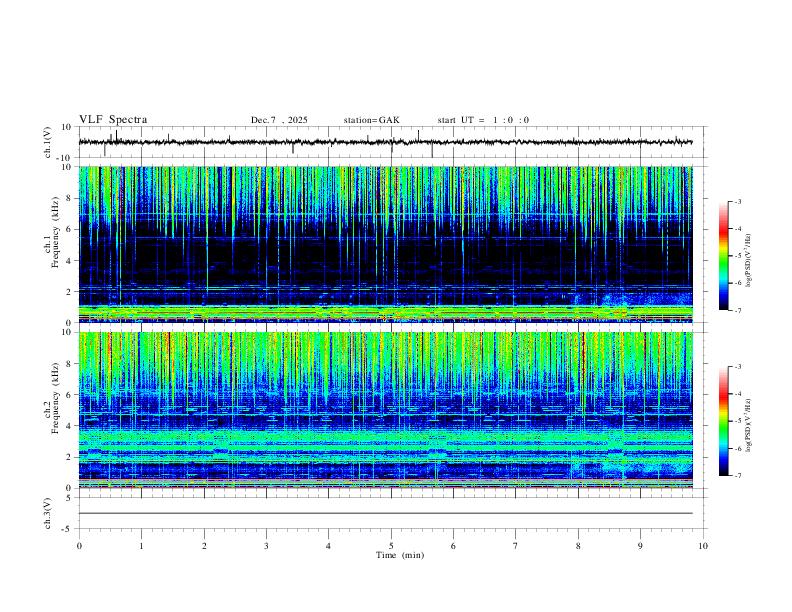Click the "-5" tick of the ch.3(V) axis
The width and height of the screenshot is (792, 612).
coord(68,529)
